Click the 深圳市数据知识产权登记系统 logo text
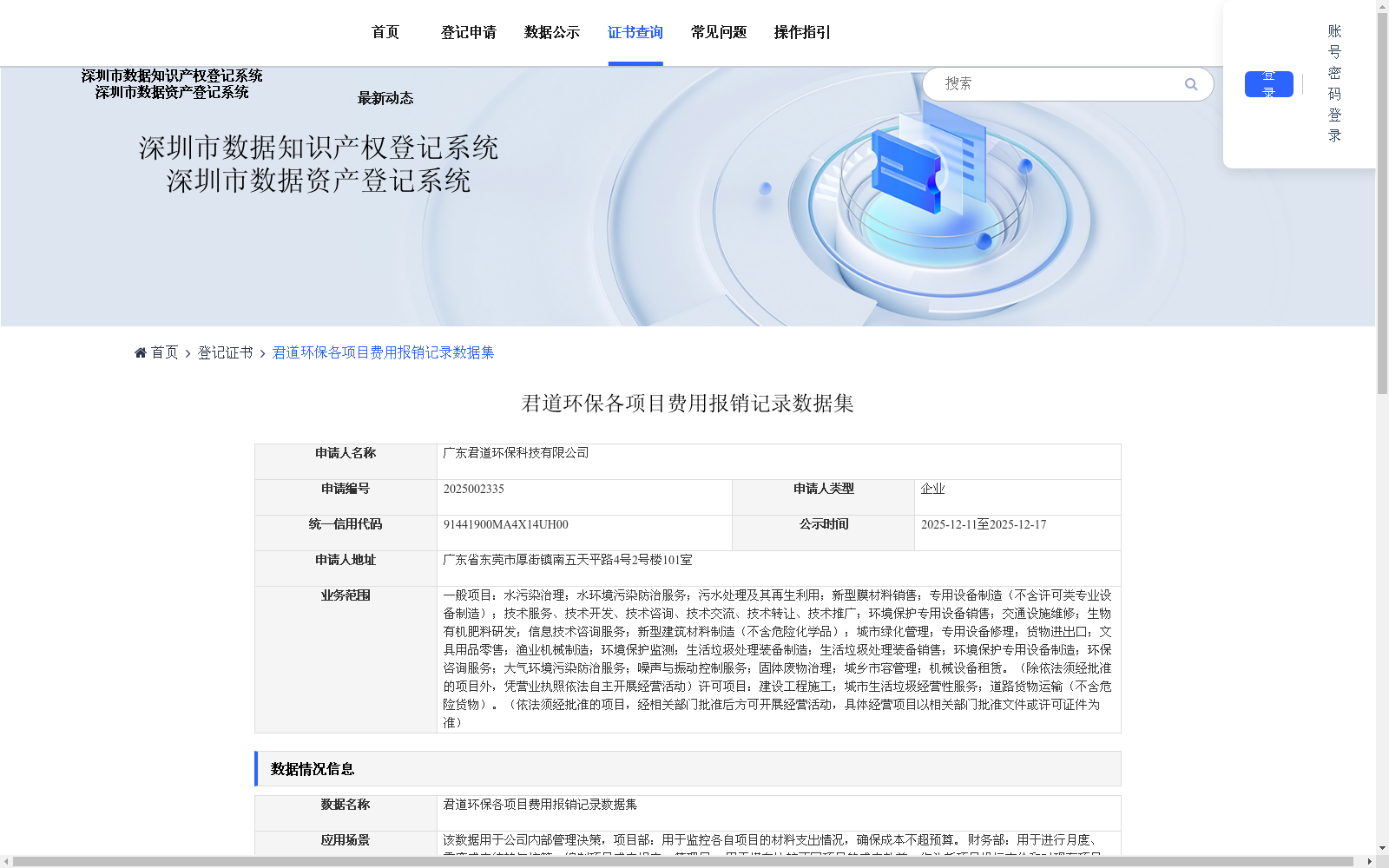1389x868 pixels. click(x=172, y=76)
